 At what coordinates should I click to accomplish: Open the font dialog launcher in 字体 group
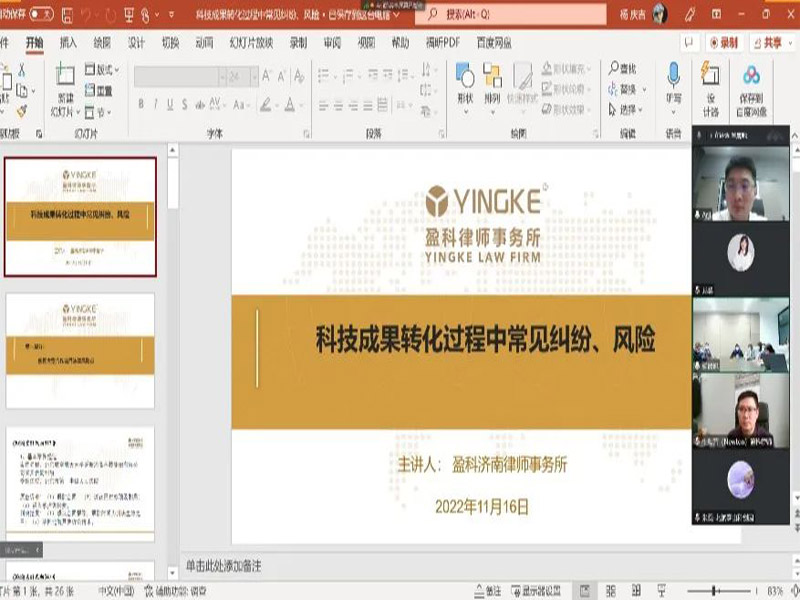pos(306,134)
